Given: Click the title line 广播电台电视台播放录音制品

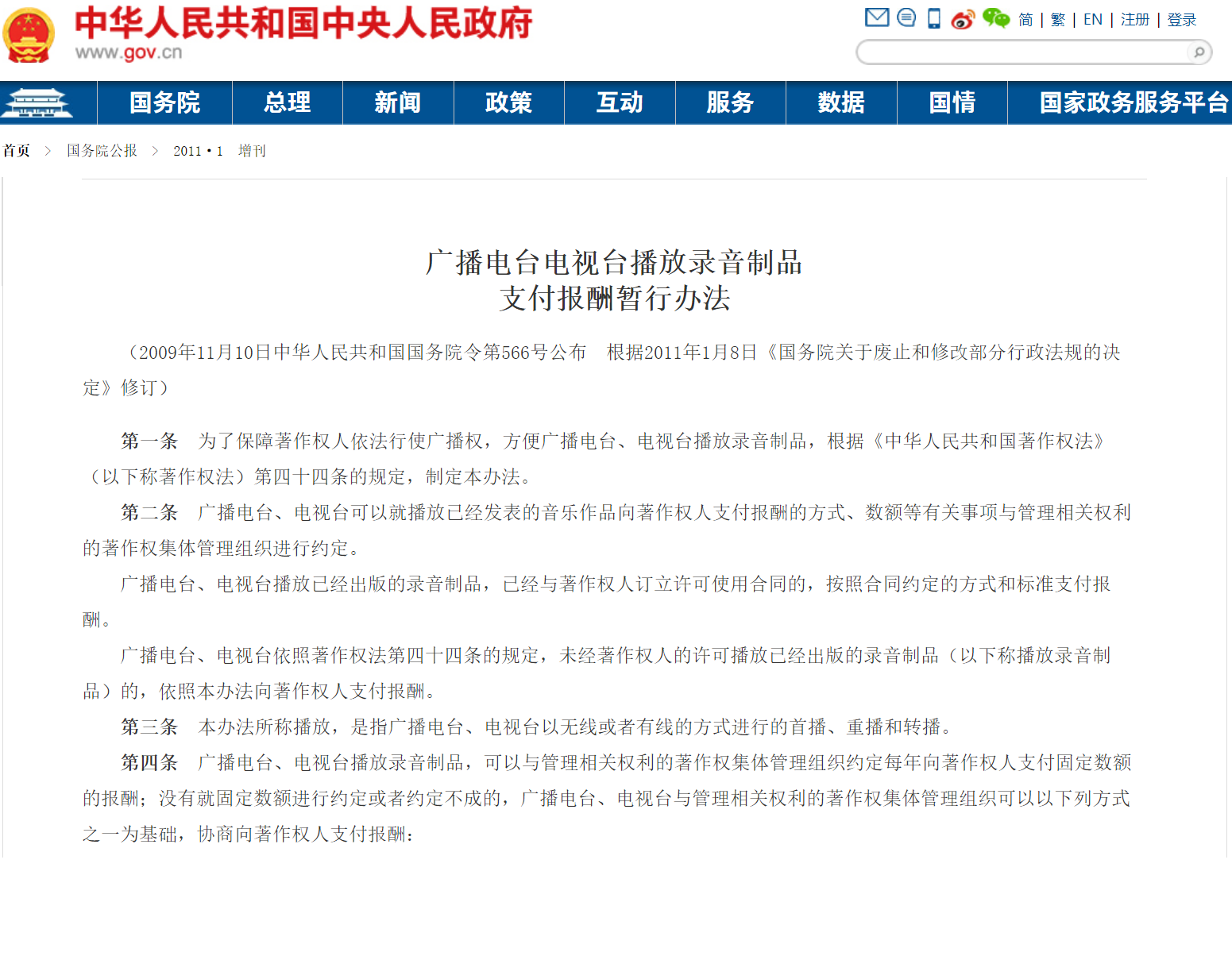Looking at the screenshot, I should coord(614,262).
